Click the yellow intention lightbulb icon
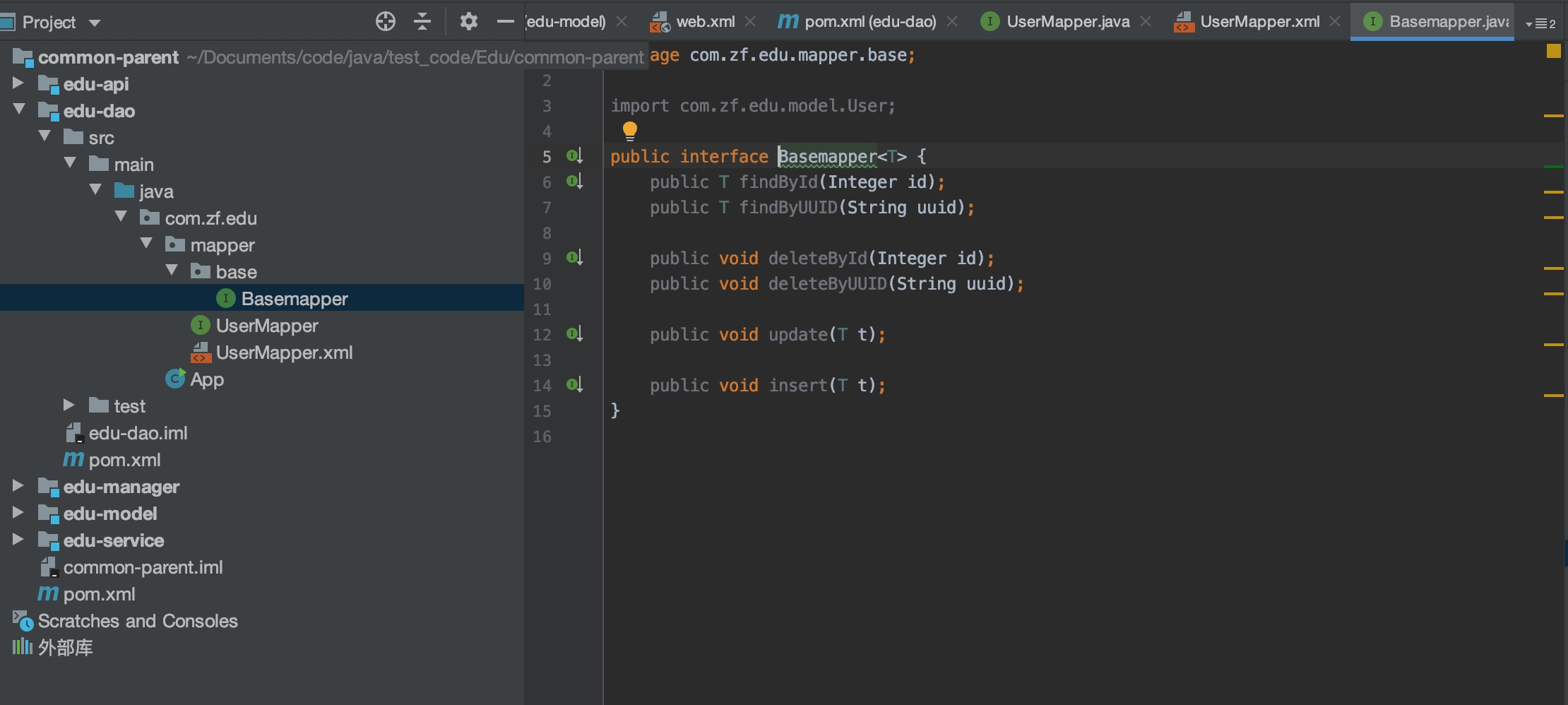This screenshot has width=1568, height=705. tap(630, 131)
